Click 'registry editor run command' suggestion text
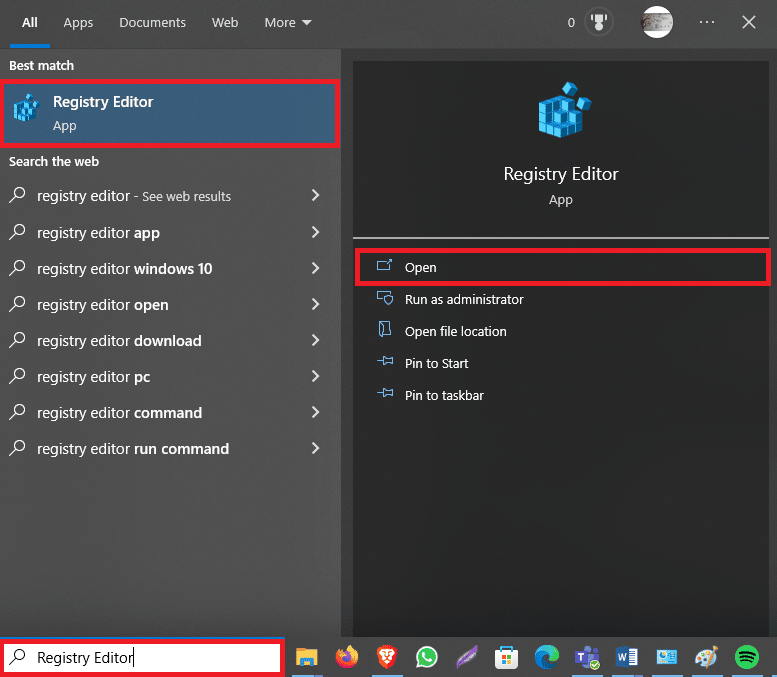This screenshot has height=677, width=777. coord(133,449)
